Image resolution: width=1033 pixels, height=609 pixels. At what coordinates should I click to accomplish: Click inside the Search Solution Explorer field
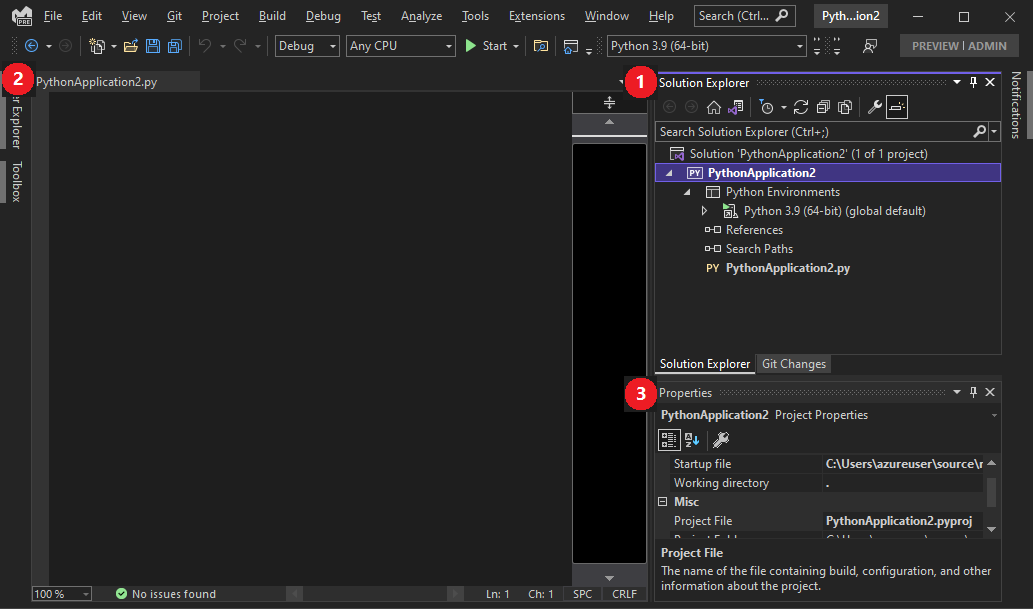(810, 131)
